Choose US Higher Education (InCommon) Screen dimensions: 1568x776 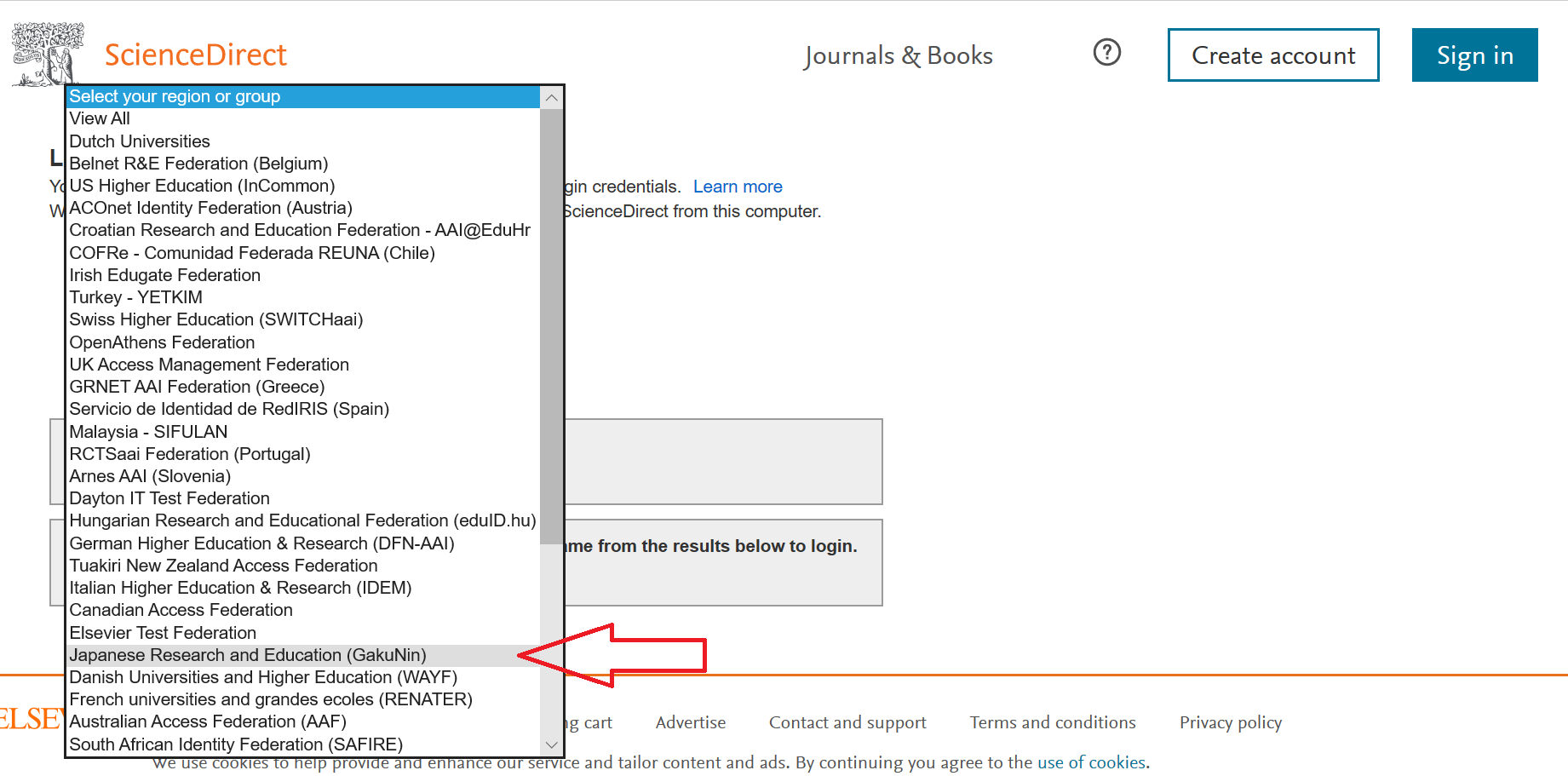303,186
